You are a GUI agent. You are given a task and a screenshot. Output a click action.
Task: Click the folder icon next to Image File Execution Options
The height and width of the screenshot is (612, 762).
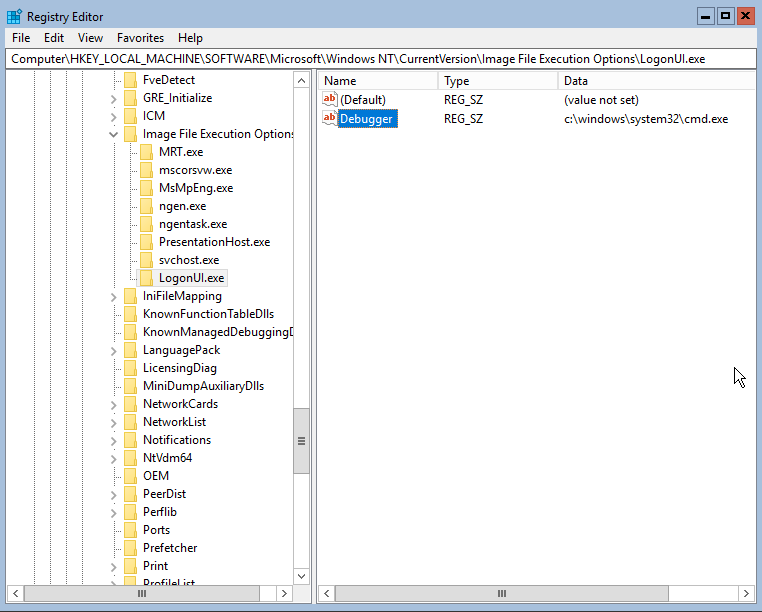click(x=130, y=134)
